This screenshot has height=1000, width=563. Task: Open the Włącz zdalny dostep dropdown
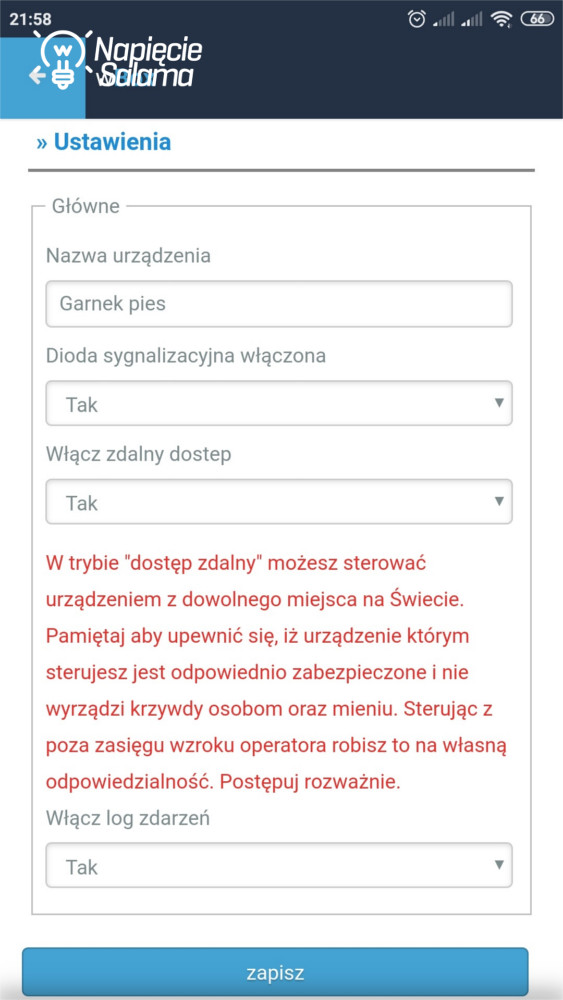(279, 502)
